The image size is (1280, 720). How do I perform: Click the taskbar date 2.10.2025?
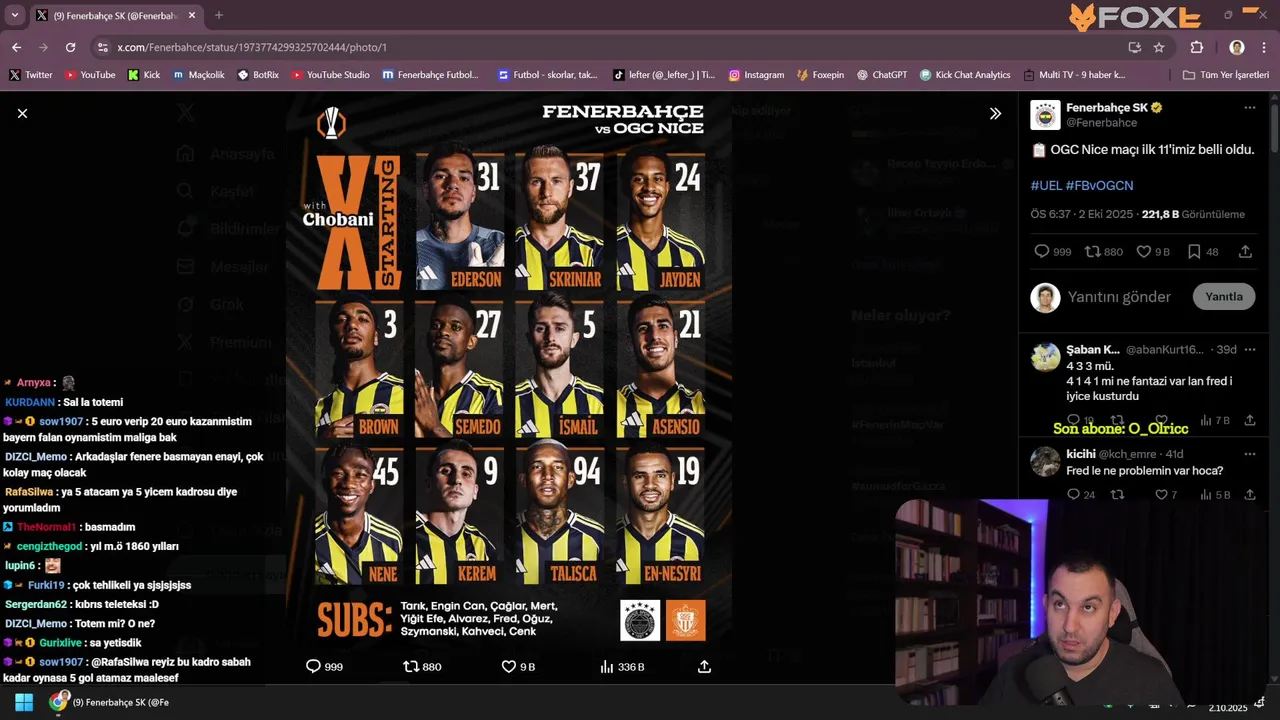(x=1227, y=708)
